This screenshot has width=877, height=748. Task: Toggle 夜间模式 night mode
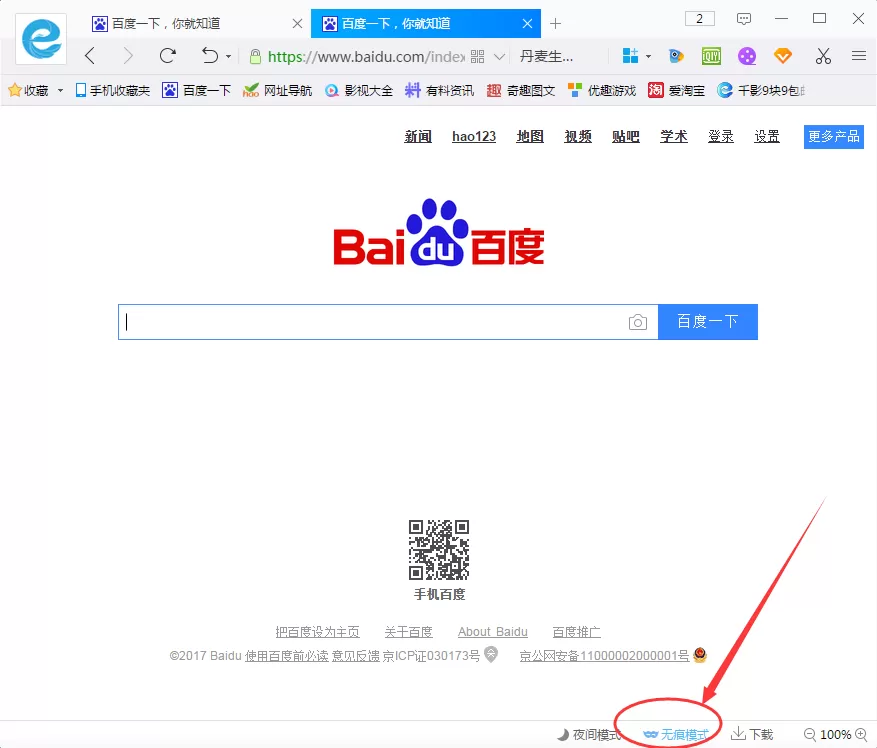pos(589,735)
